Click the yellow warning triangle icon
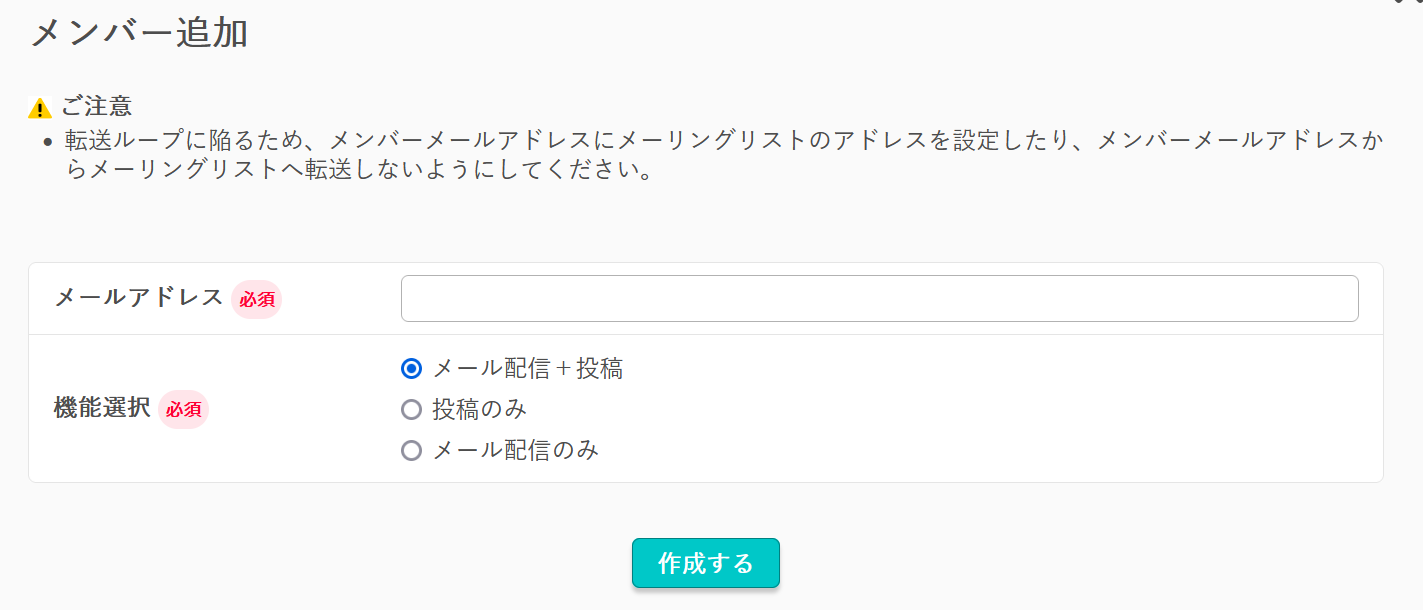 (40, 108)
